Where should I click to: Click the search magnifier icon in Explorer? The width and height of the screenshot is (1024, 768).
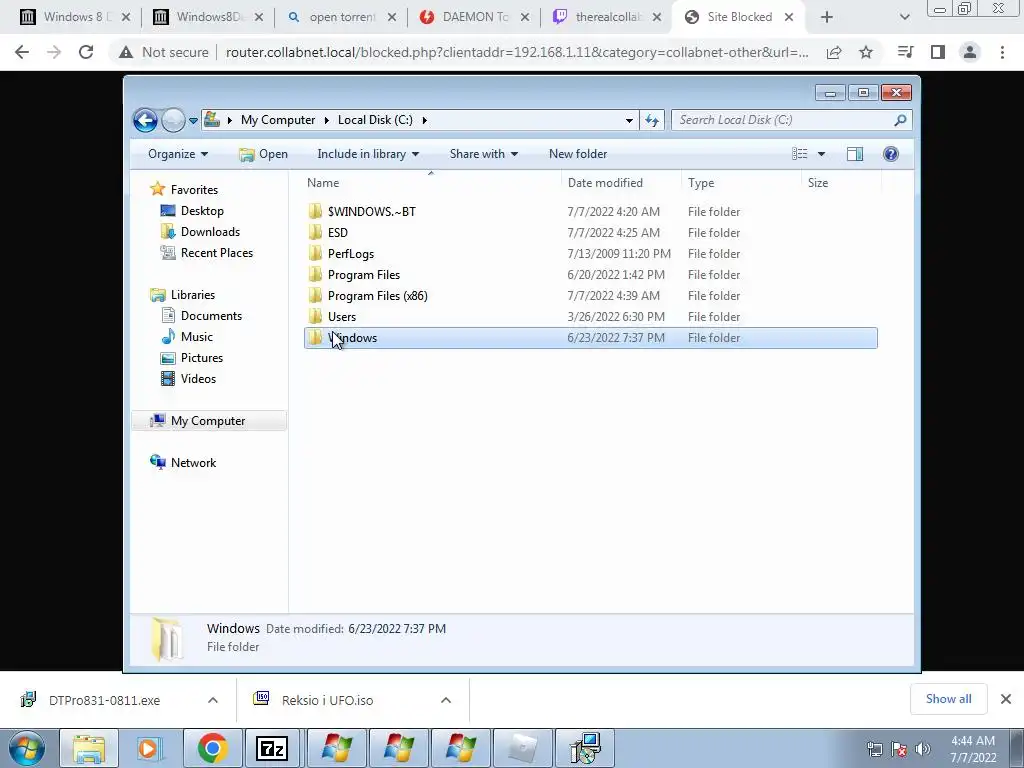pos(901,120)
